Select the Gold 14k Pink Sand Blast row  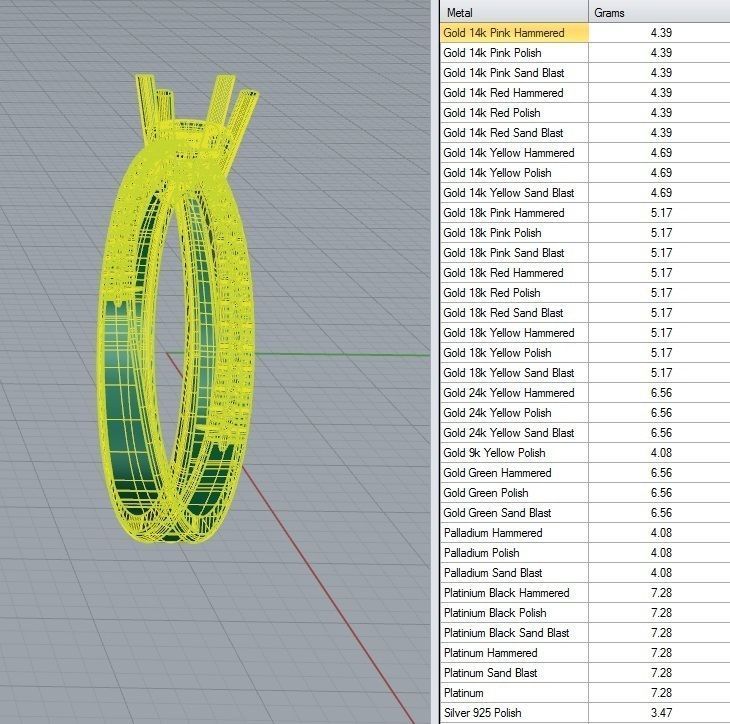585,73
